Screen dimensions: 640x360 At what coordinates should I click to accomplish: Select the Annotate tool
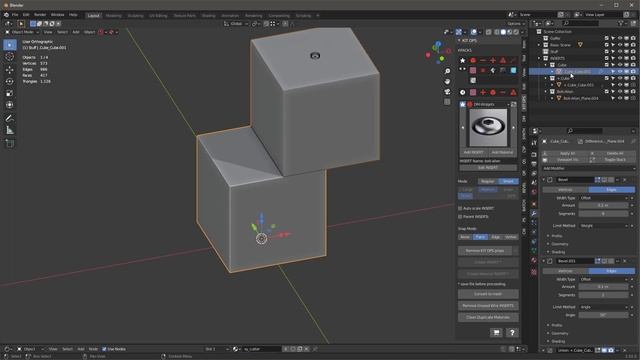click(x=10, y=118)
